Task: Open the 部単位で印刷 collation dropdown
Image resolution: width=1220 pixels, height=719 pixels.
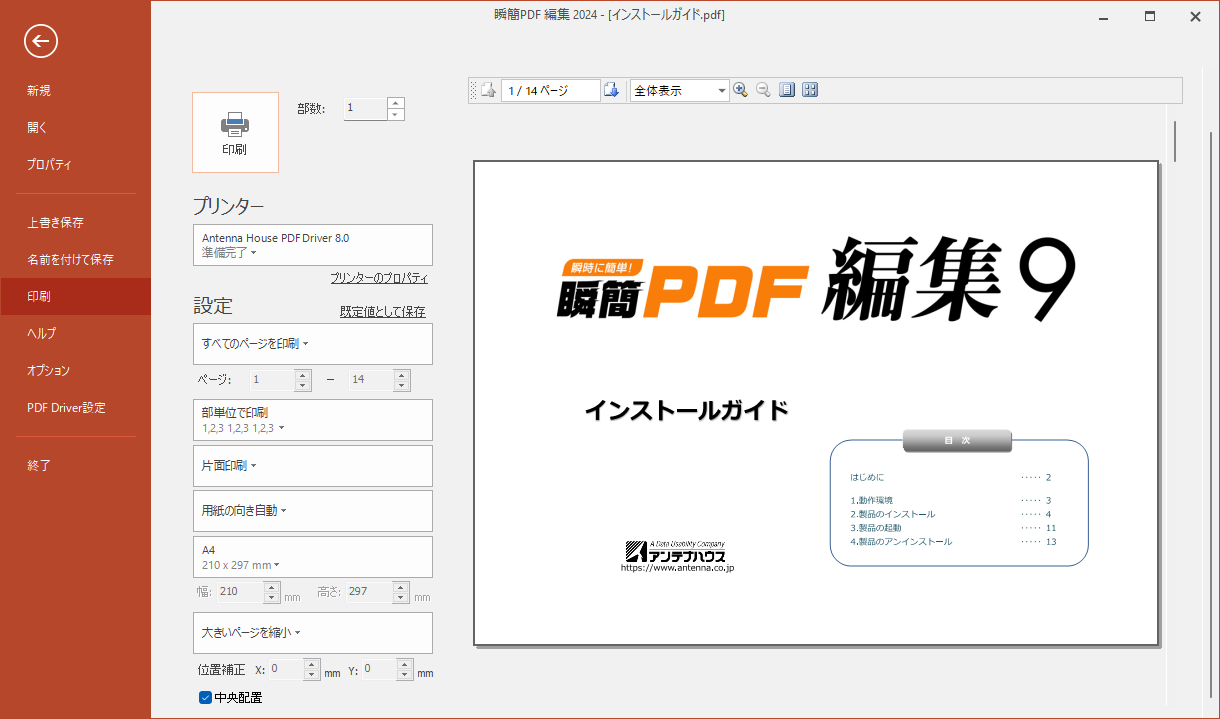Action: 312,420
